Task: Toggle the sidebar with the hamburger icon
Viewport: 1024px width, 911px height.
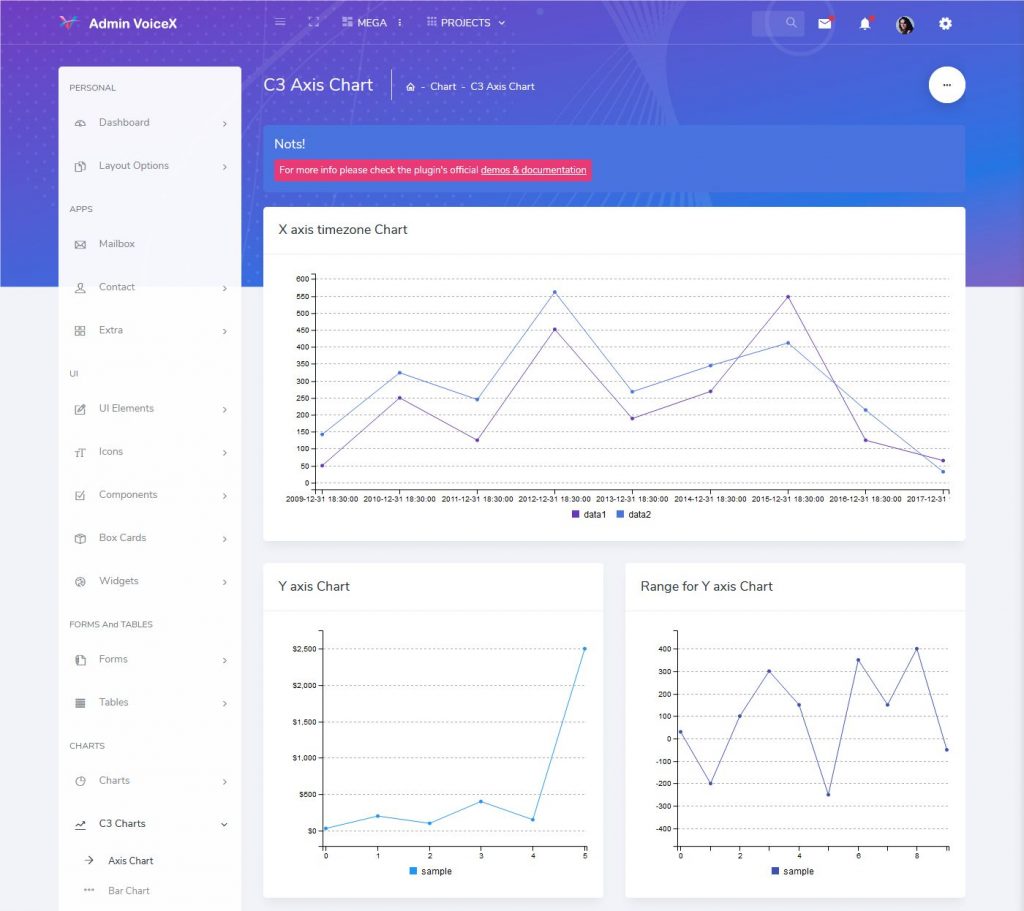Action: coord(279,20)
